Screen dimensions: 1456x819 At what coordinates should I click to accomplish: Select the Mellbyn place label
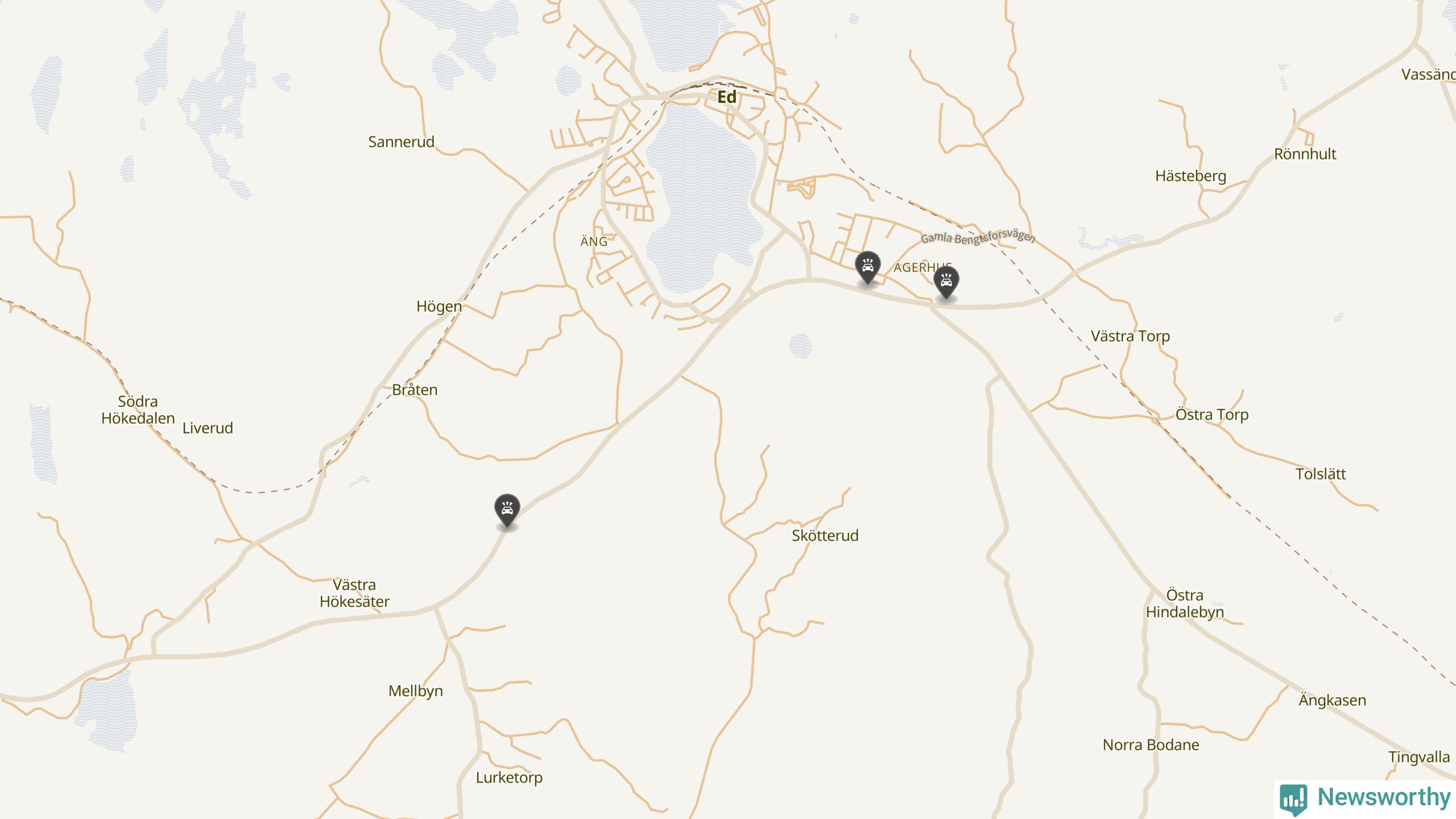(x=415, y=692)
